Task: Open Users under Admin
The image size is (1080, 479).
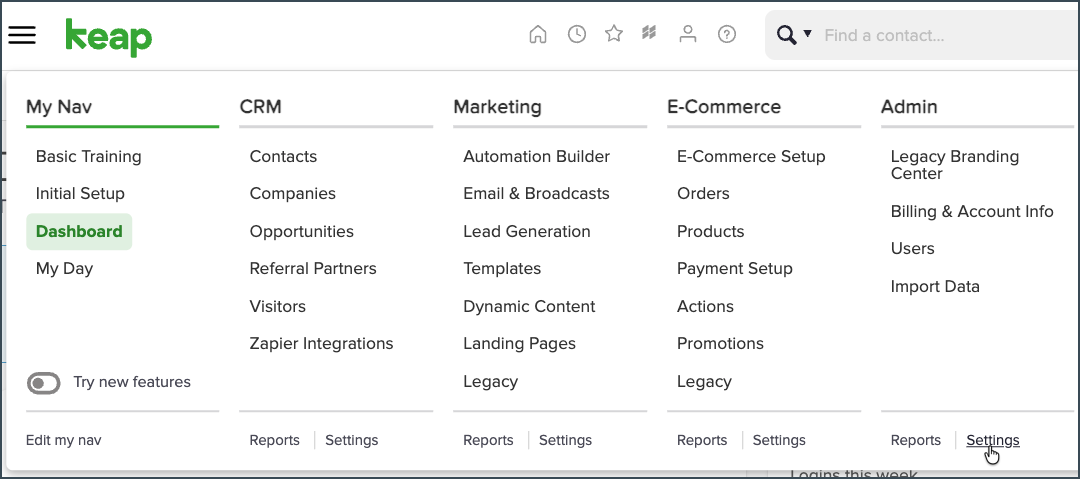Action: click(x=913, y=249)
